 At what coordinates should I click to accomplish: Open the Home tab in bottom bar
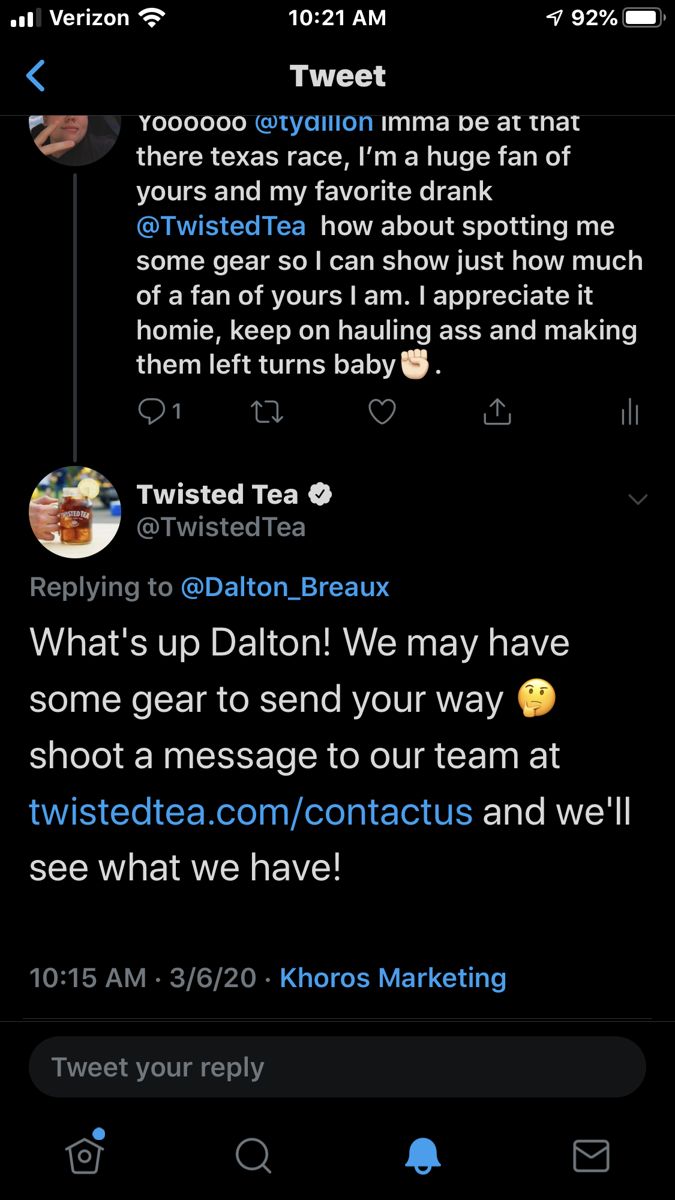[x=85, y=1154]
